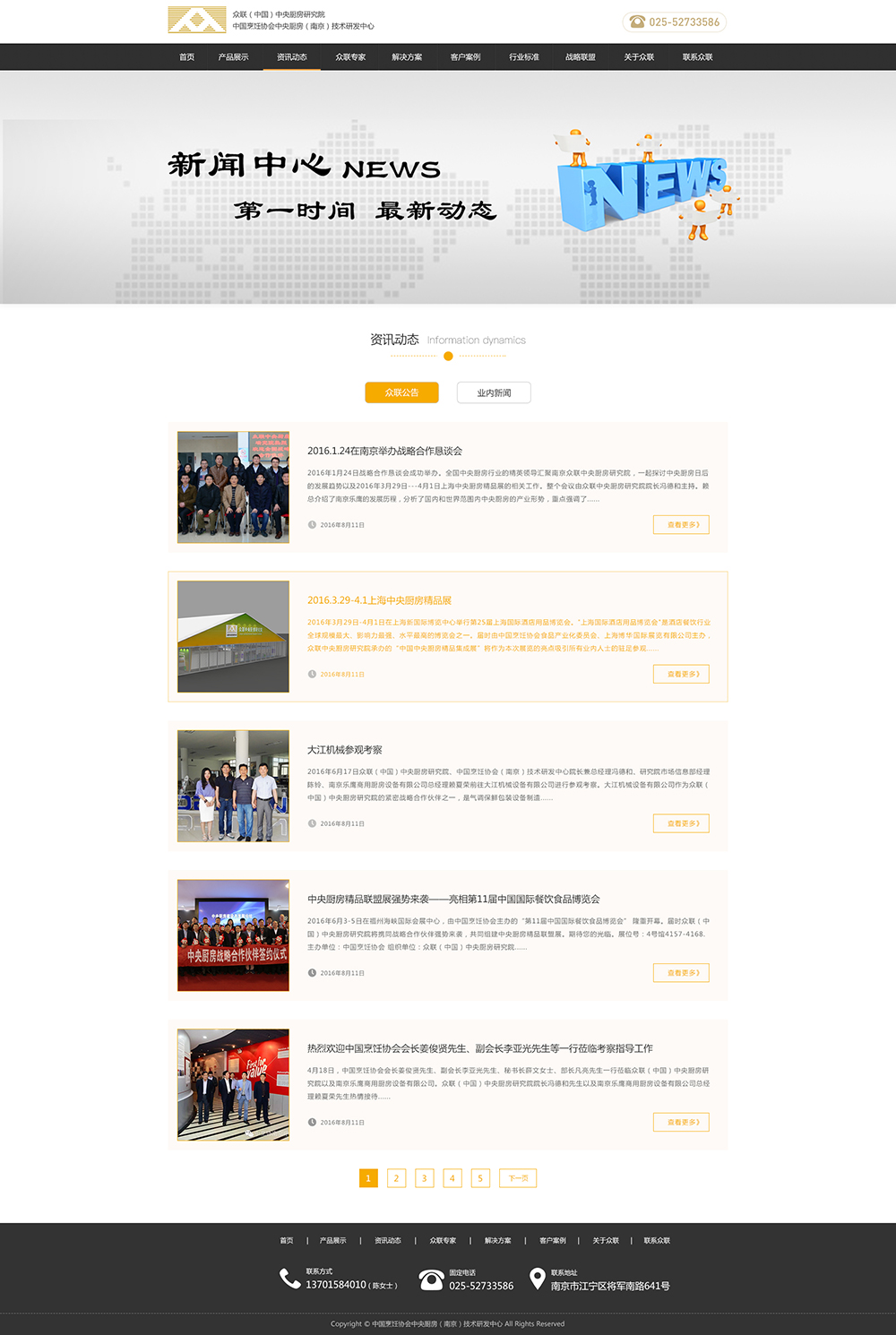Go to pagination page 4
Viewport: 896px width, 1335px height.
click(452, 1178)
